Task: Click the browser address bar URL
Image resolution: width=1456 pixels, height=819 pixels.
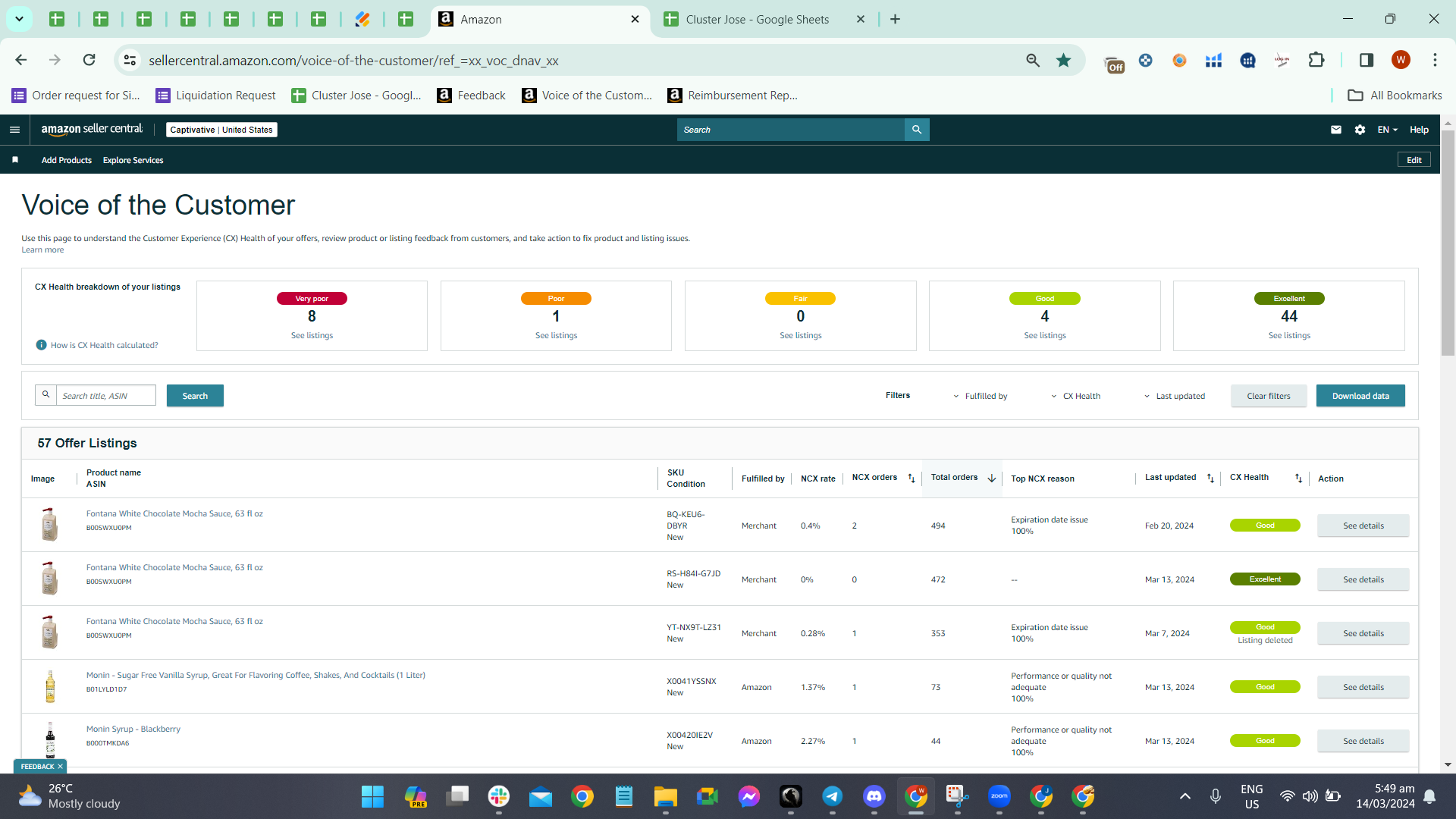Action: coord(353,61)
